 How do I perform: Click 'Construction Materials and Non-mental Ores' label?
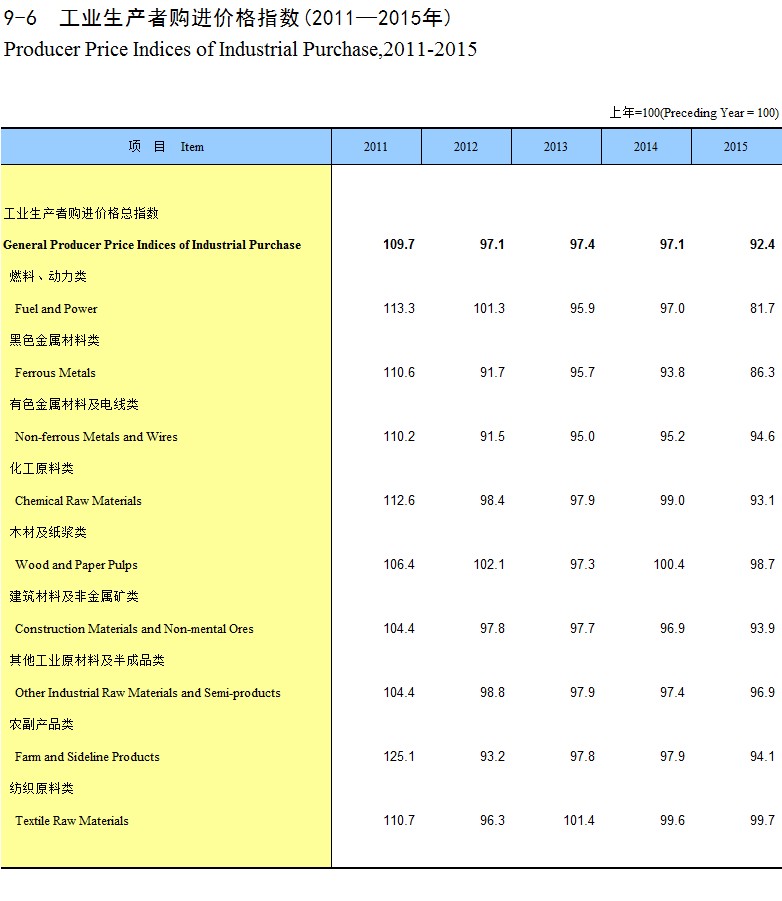click(x=134, y=629)
